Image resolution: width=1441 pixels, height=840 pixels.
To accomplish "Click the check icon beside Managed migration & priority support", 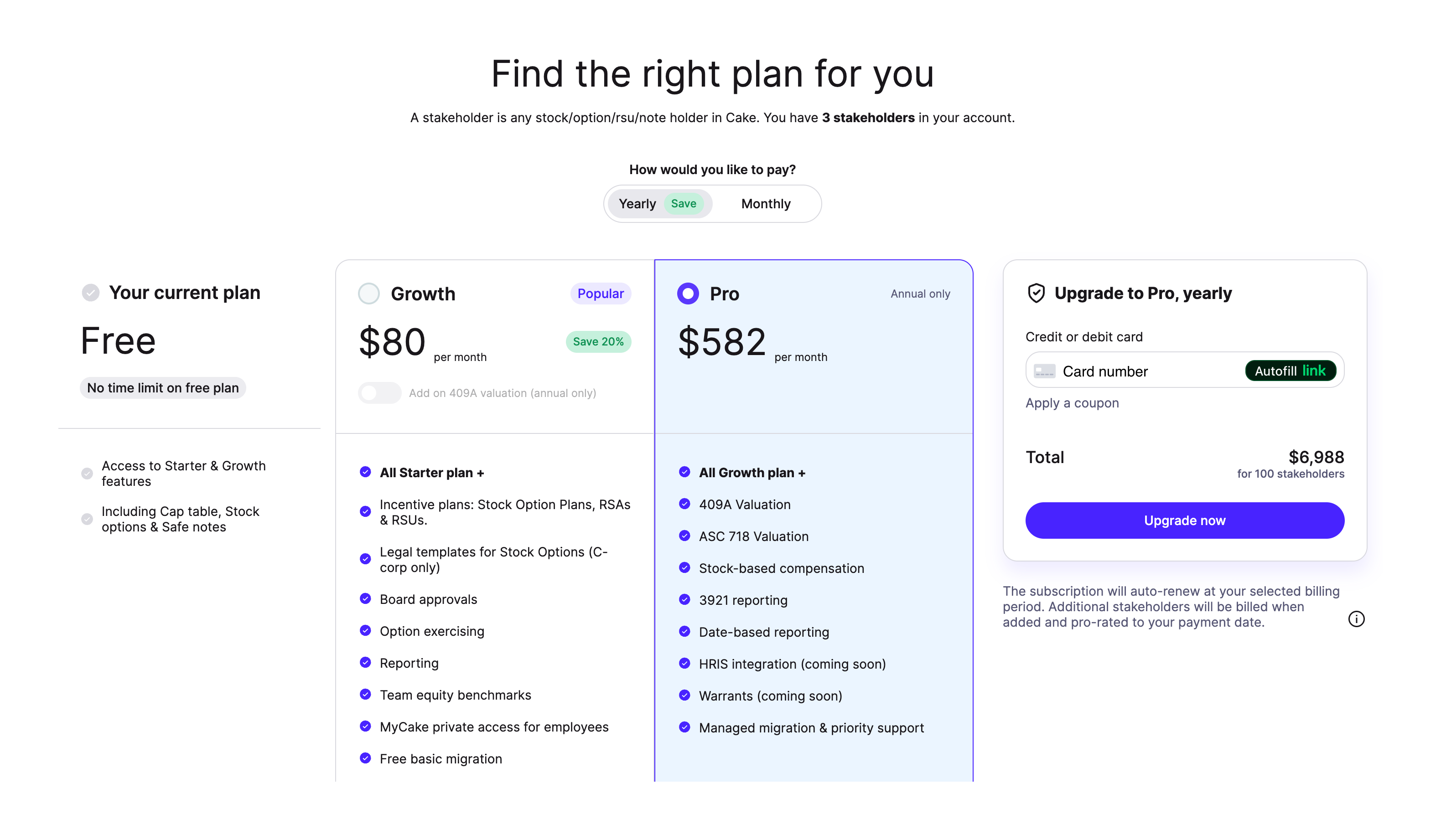I will coord(684,727).
